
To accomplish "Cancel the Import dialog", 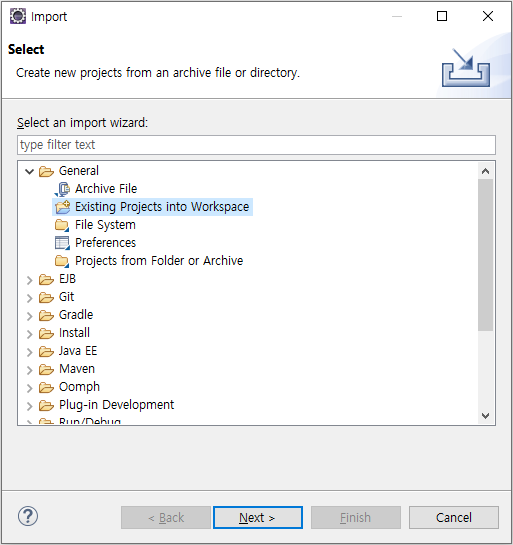I will tap(454, 518).
